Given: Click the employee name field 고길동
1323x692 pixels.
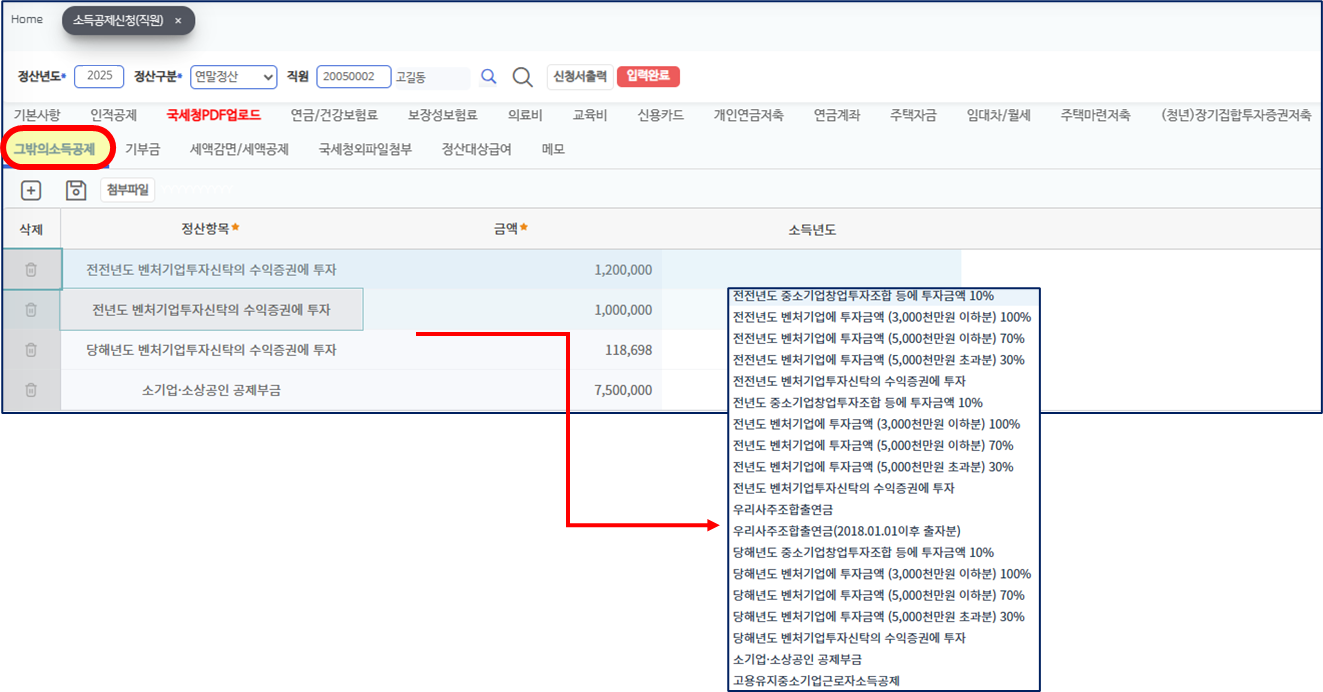Looking at the screenshot, I should (431, 77).
